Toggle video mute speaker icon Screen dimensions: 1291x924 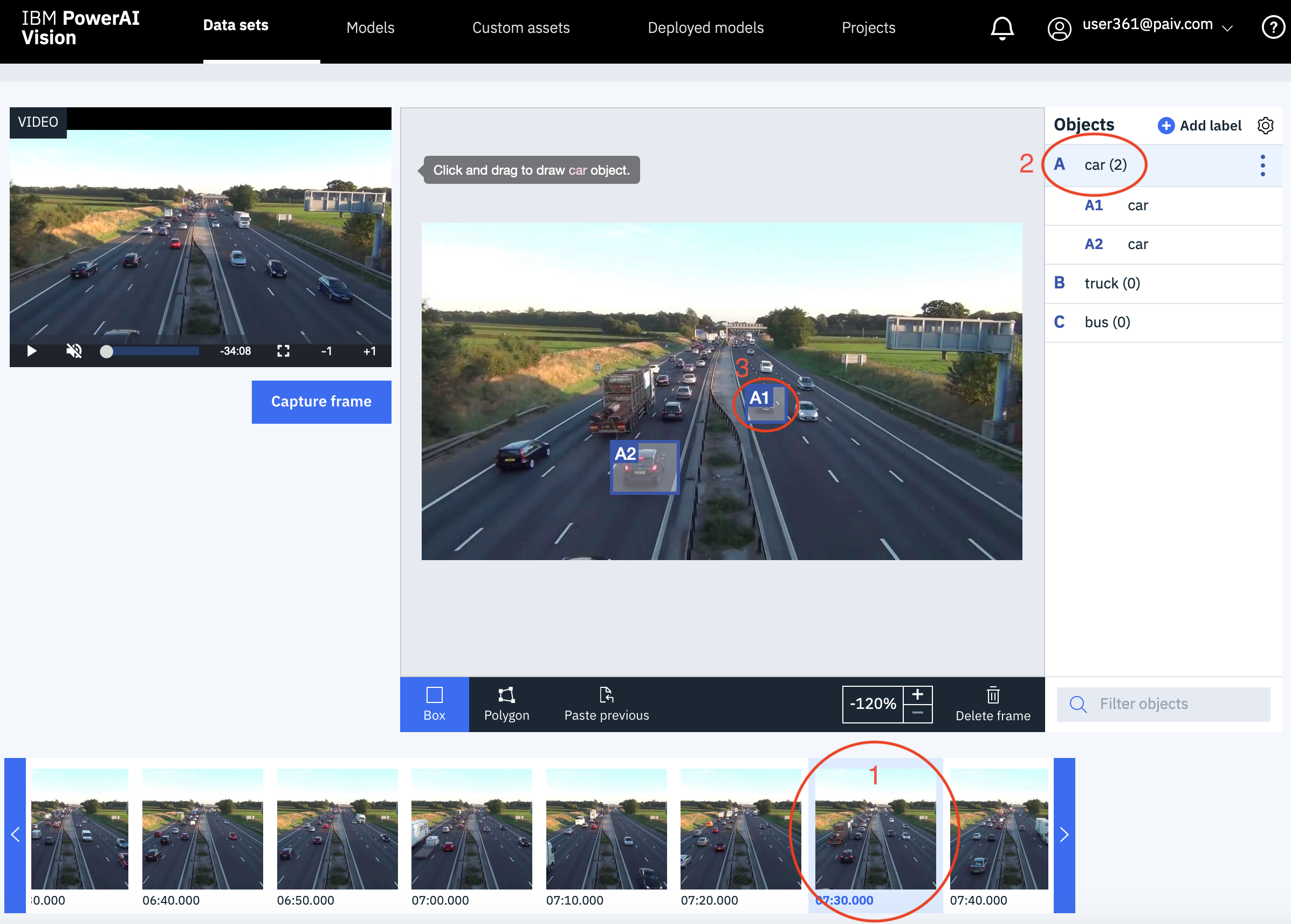click(x=74, y=351)
